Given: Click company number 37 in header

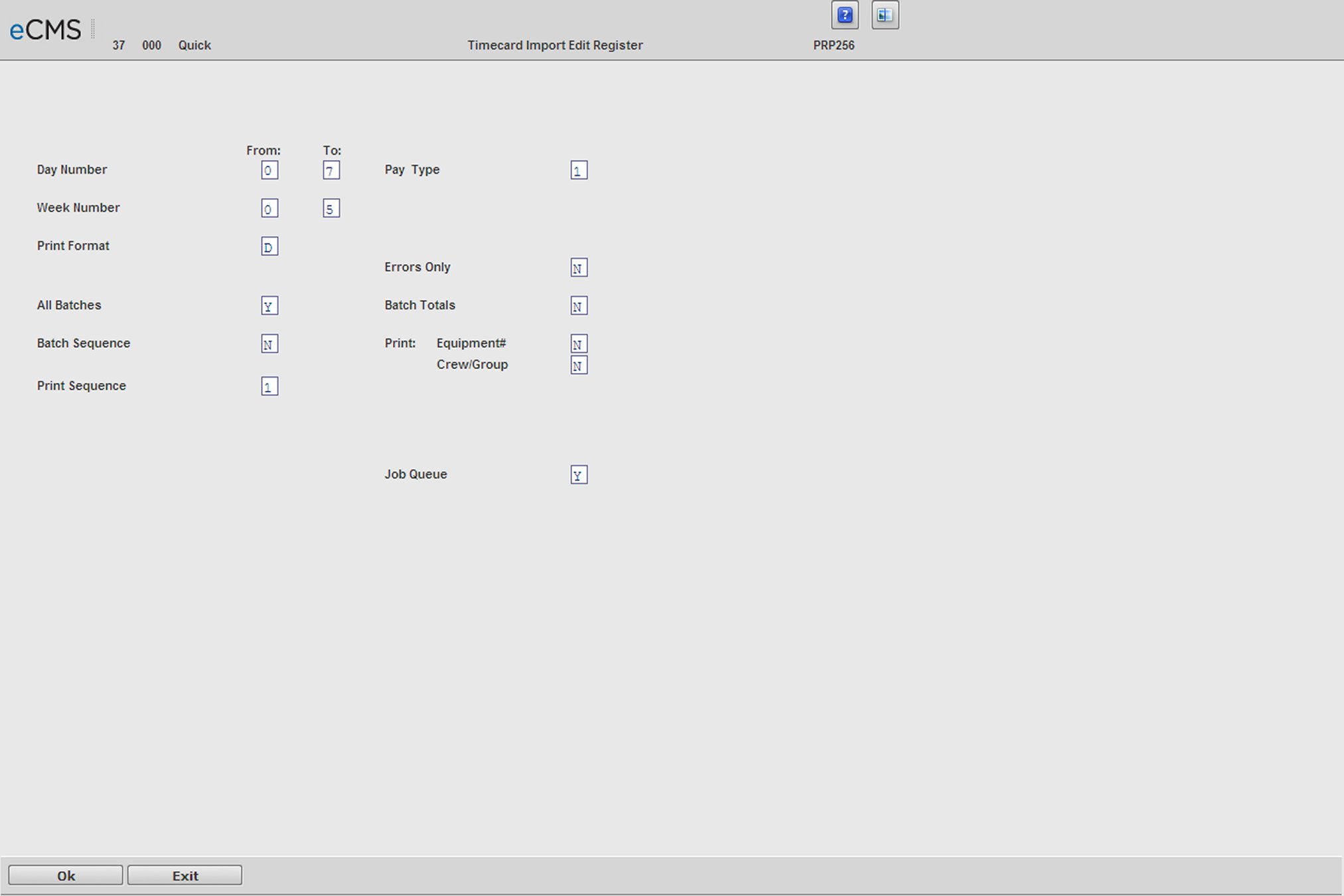Looking at the screenshot, I should pos(119,45).
